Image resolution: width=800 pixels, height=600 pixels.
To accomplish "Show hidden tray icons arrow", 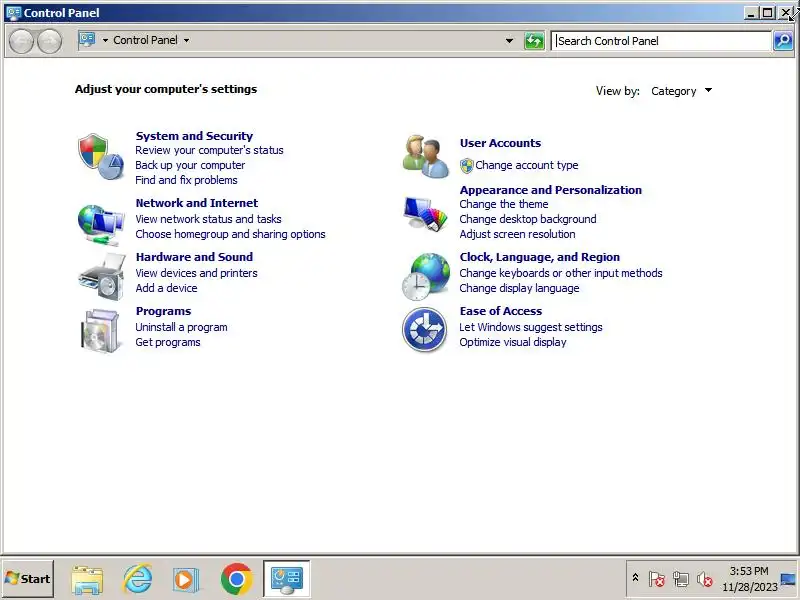I will point(635,578).
